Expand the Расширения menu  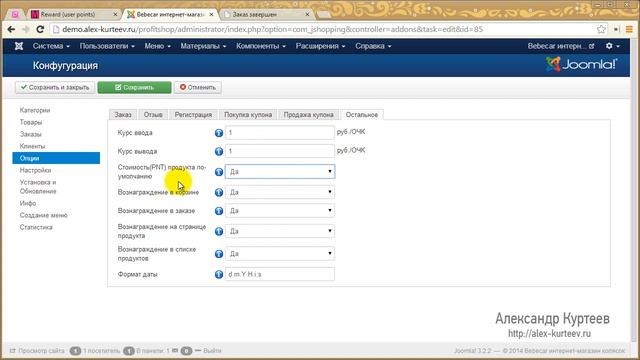(x=320, y=46)
